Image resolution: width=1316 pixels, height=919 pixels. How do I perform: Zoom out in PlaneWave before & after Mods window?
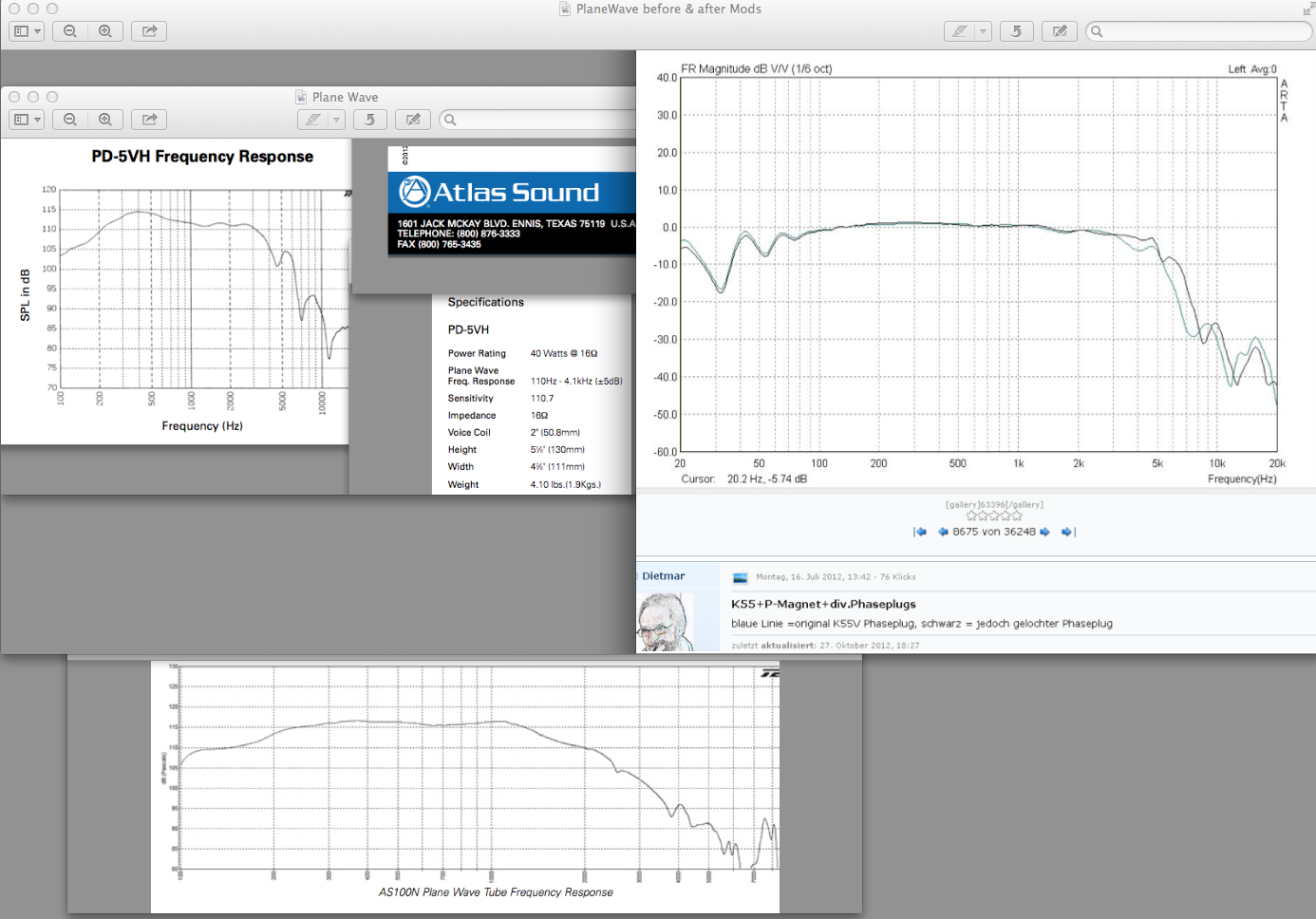(70, 31)
